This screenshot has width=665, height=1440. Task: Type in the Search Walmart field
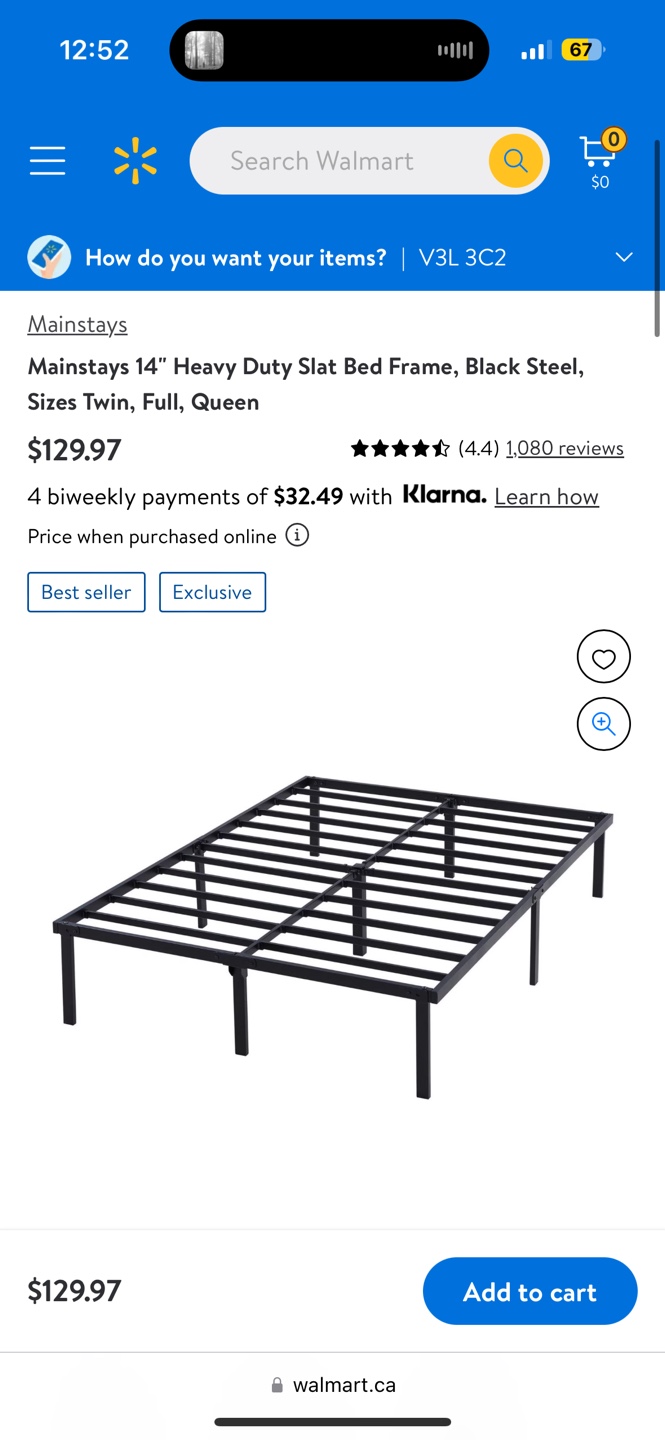(340, 161)
